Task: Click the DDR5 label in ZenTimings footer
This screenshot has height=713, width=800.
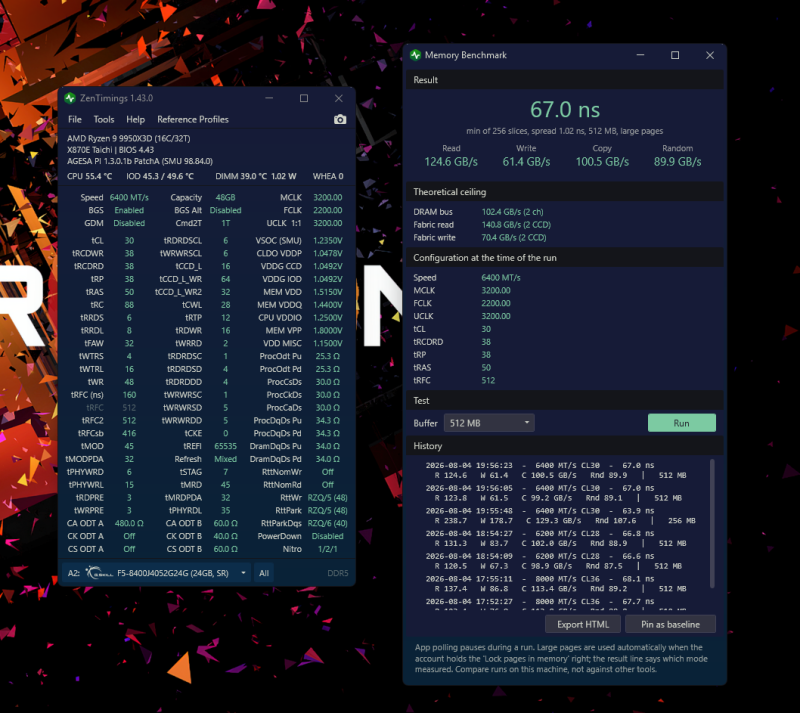Action: pos(338,573)
